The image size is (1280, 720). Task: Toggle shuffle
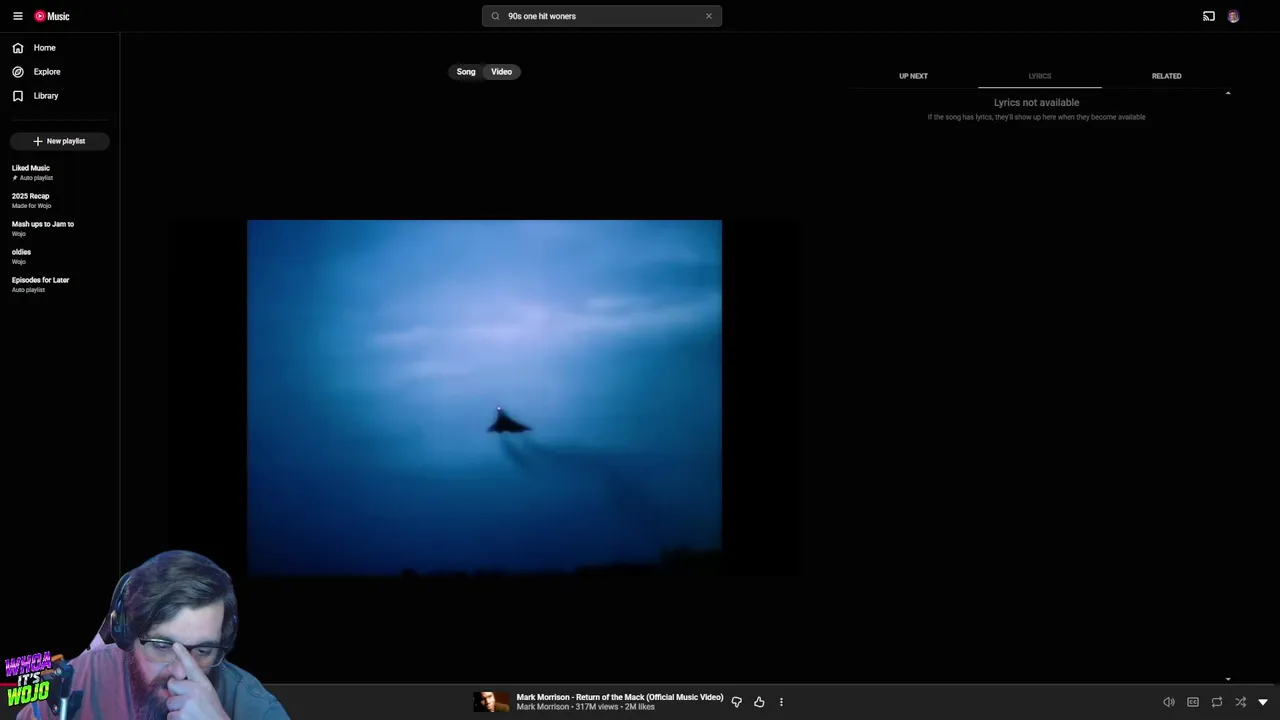point(1241,702)
